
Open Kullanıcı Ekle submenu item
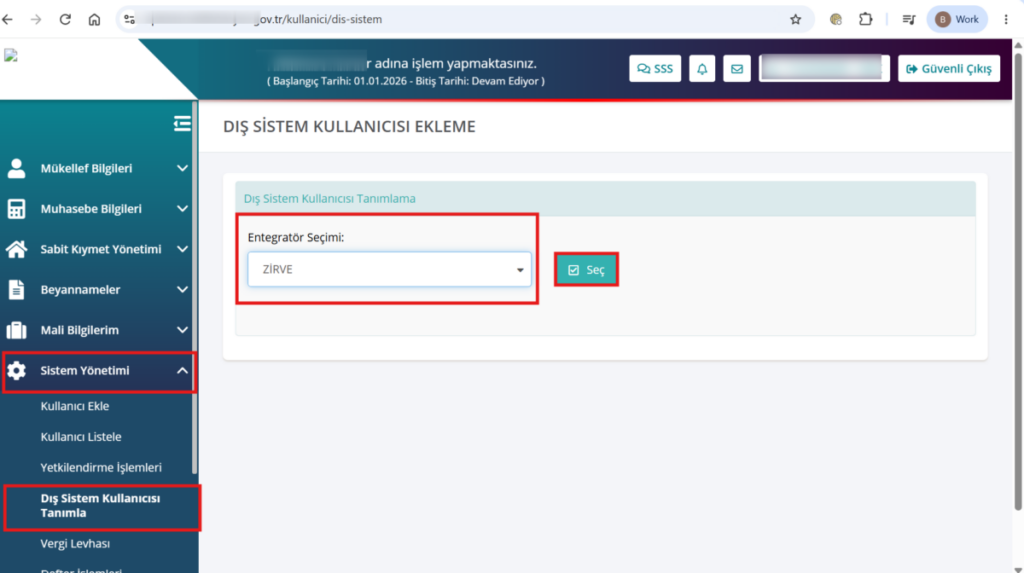coord(74,406)
